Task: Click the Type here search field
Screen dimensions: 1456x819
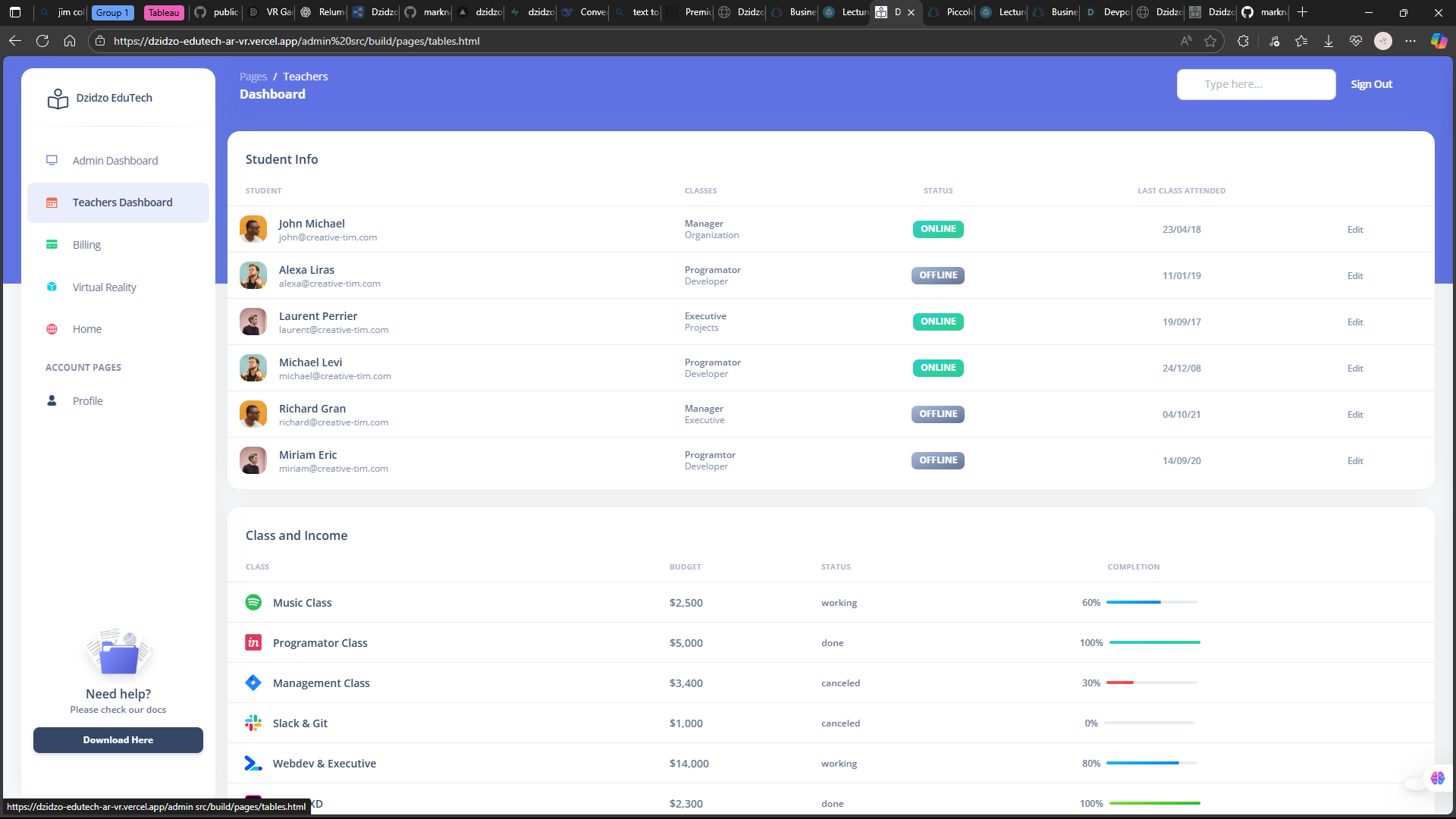Action: (x=1256, y=84)
